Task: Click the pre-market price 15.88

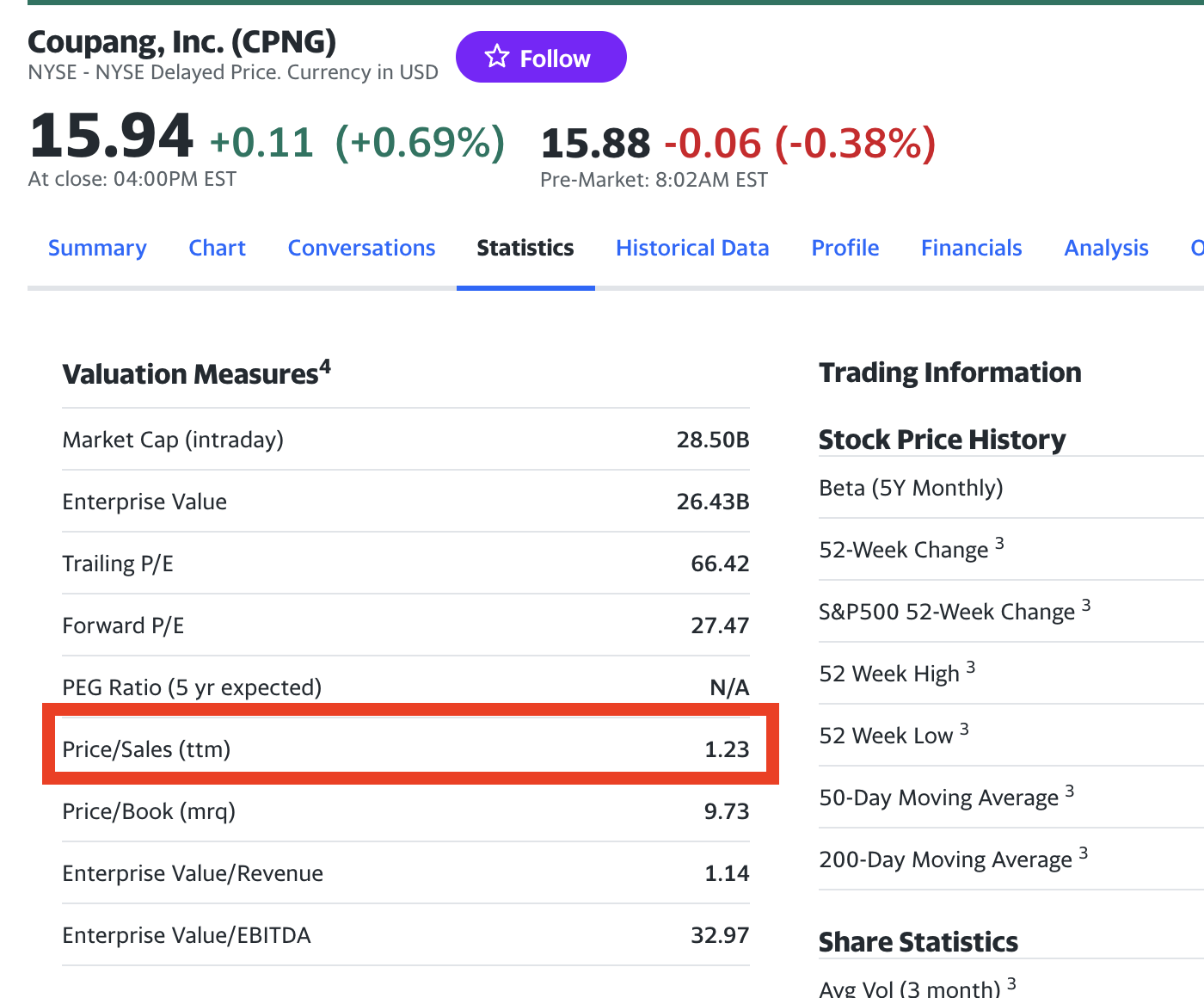Action: 595,143
